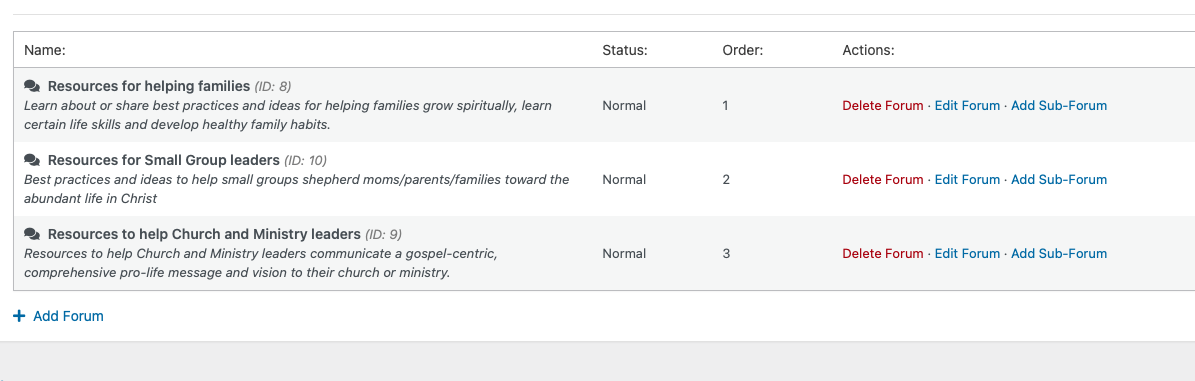Delete the Church and Ministry leaders forum

883,254
